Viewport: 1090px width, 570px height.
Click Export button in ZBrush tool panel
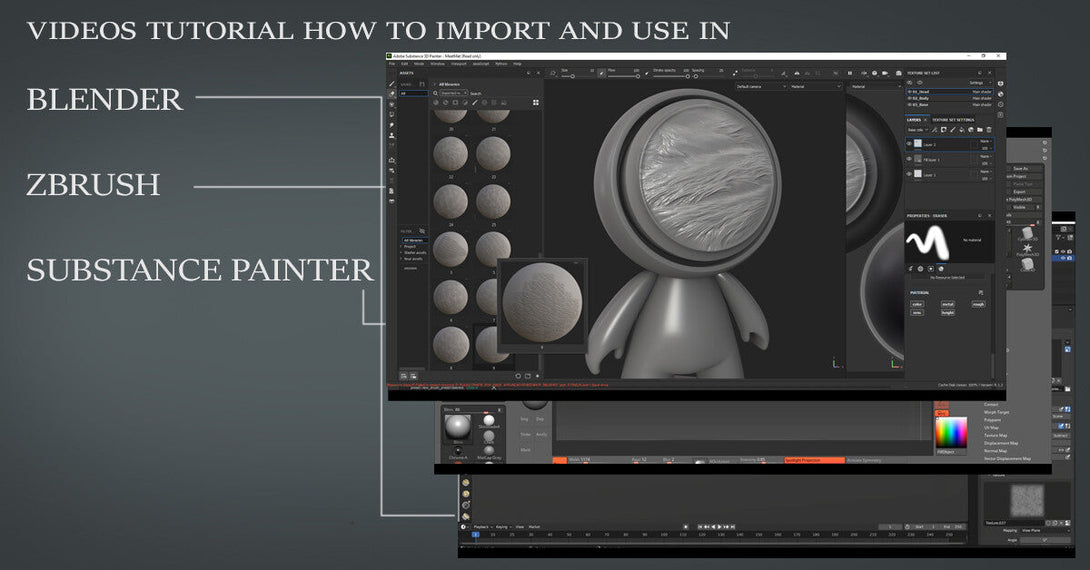[x=1019, y=191]
